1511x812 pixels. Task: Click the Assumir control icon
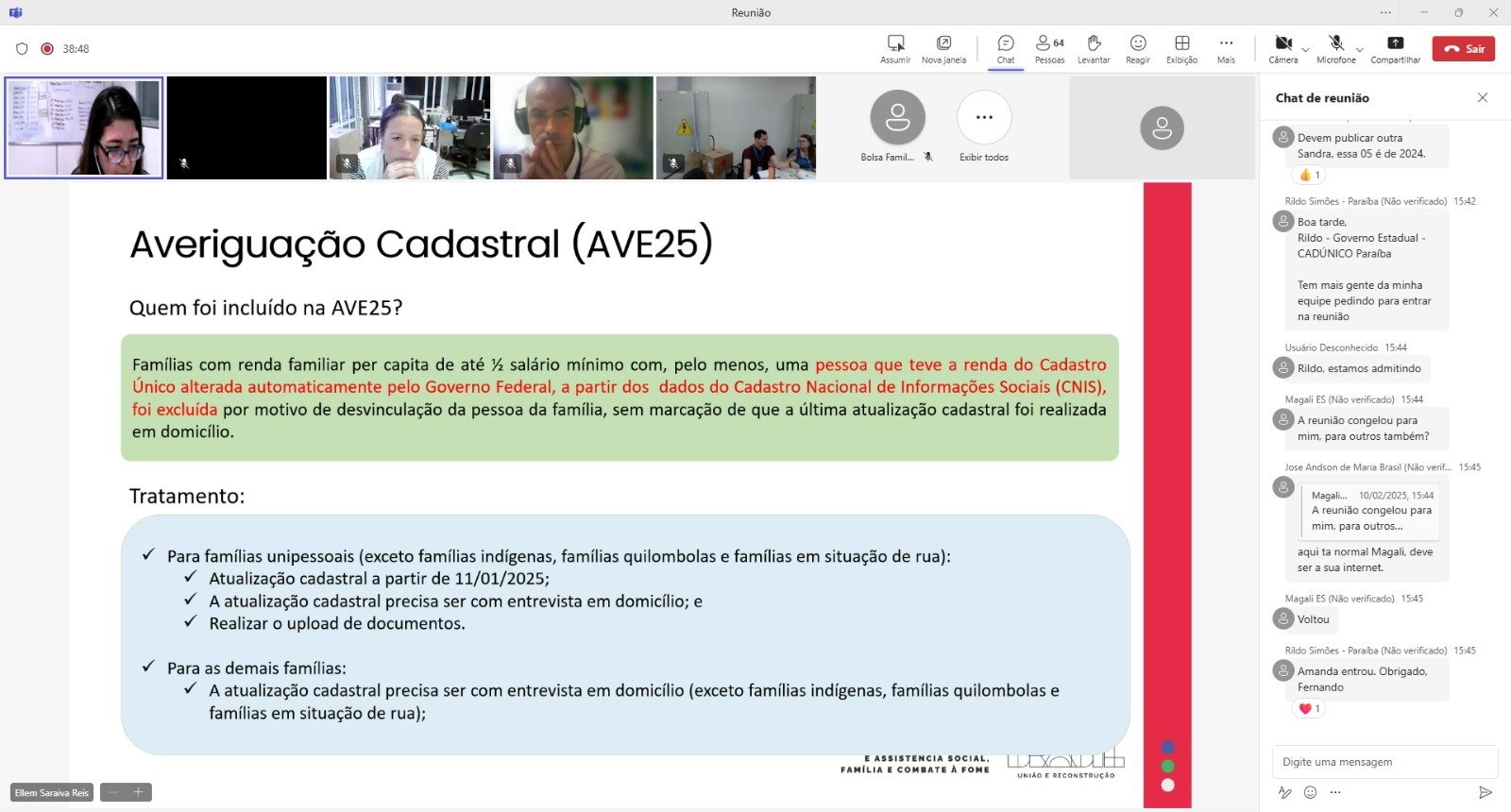(x=895, y=49)
